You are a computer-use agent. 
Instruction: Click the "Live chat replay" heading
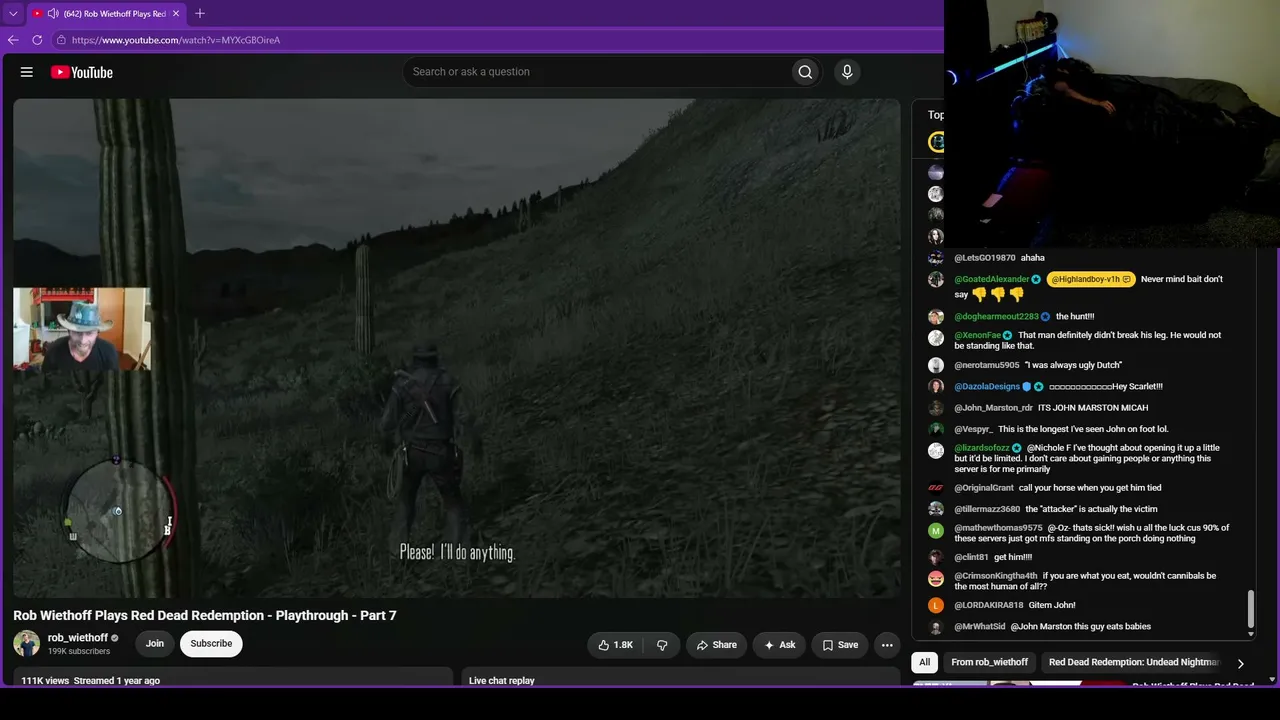pyautogui.click(x=502, y=681)
